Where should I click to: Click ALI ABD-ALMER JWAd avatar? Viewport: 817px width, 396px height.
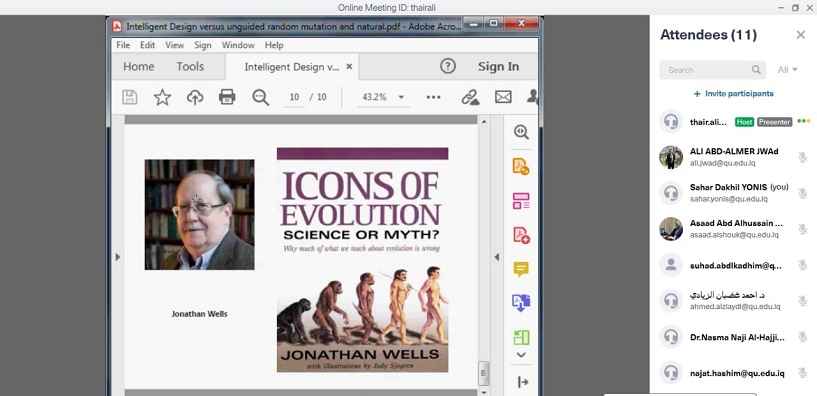pos(671,157)
